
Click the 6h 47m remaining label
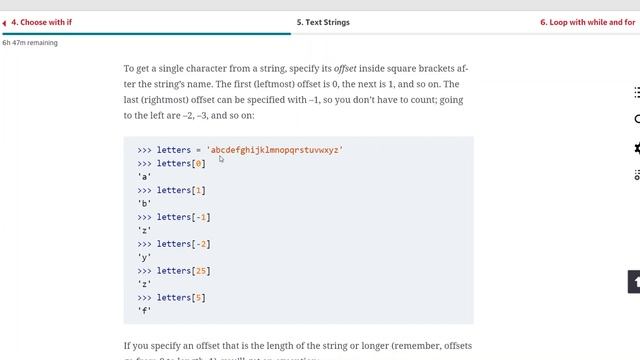pyautogui.click(x=30, y=42)
